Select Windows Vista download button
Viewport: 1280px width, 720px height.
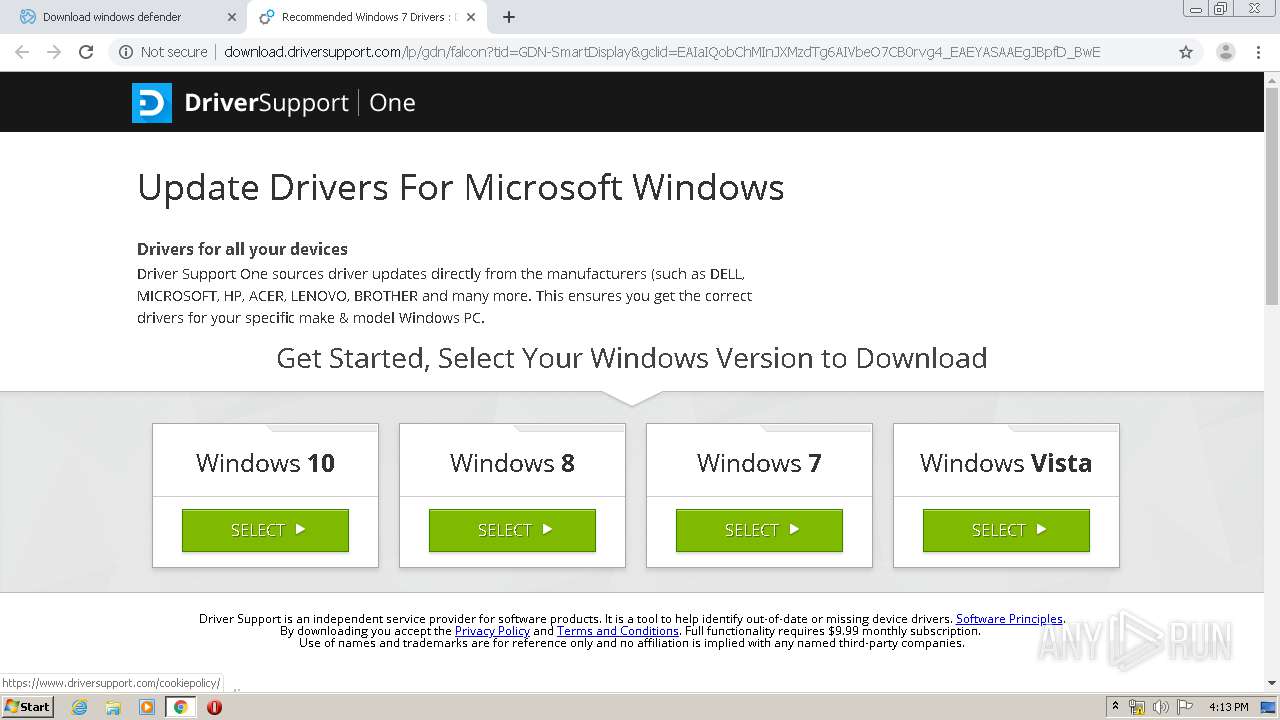click(x=1006, y=530)
